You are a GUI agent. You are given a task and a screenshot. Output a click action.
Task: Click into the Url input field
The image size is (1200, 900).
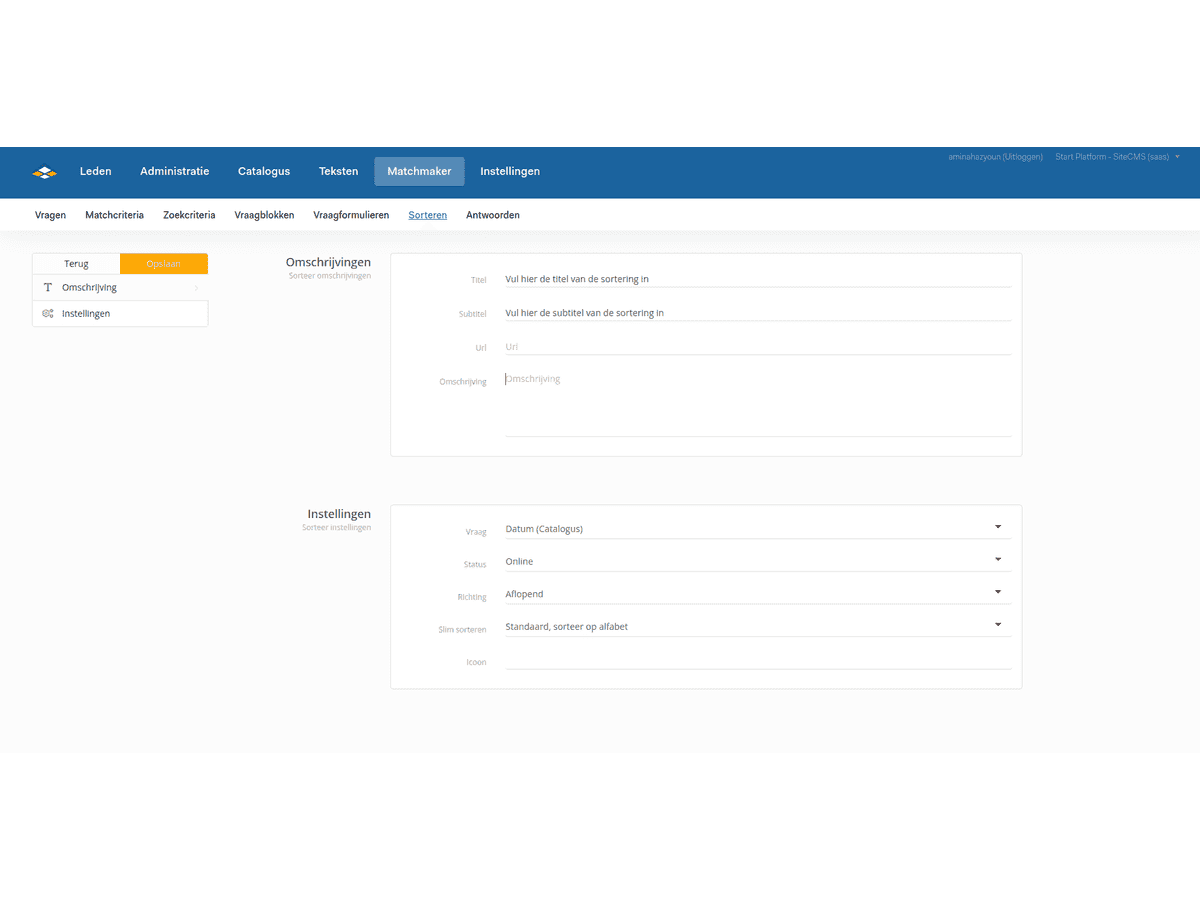point(757,347)
